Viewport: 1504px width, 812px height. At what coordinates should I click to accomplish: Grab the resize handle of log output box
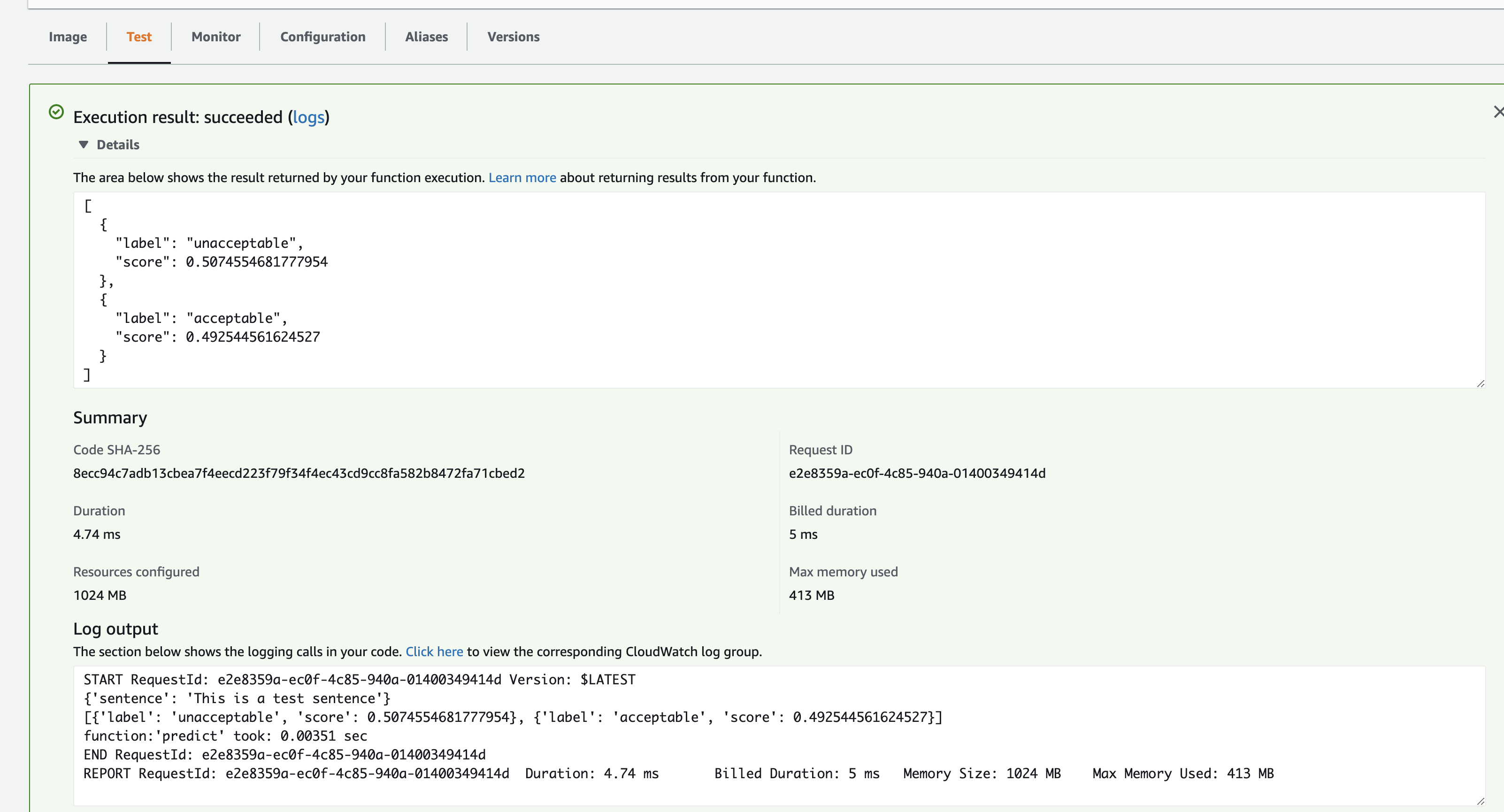pyautogui.click(x=1480, y=802)
